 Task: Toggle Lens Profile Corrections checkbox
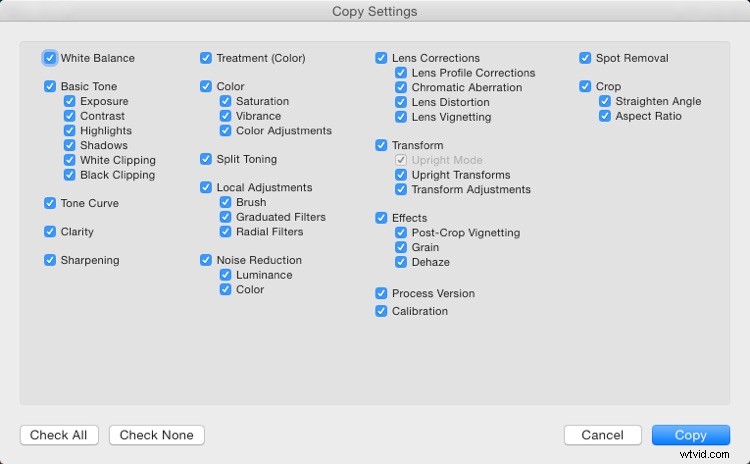tap(401, 73)
